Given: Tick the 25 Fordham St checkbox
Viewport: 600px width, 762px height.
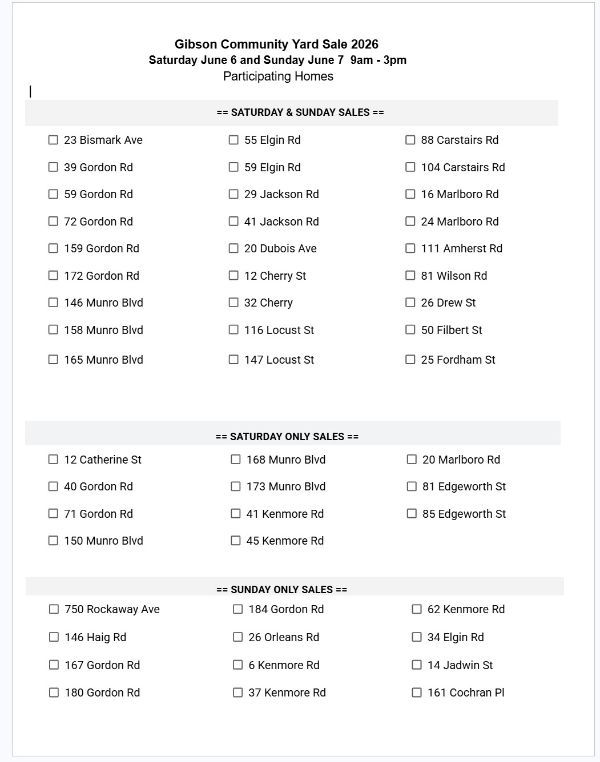Looking at the screenshot, I should [410, 360].
